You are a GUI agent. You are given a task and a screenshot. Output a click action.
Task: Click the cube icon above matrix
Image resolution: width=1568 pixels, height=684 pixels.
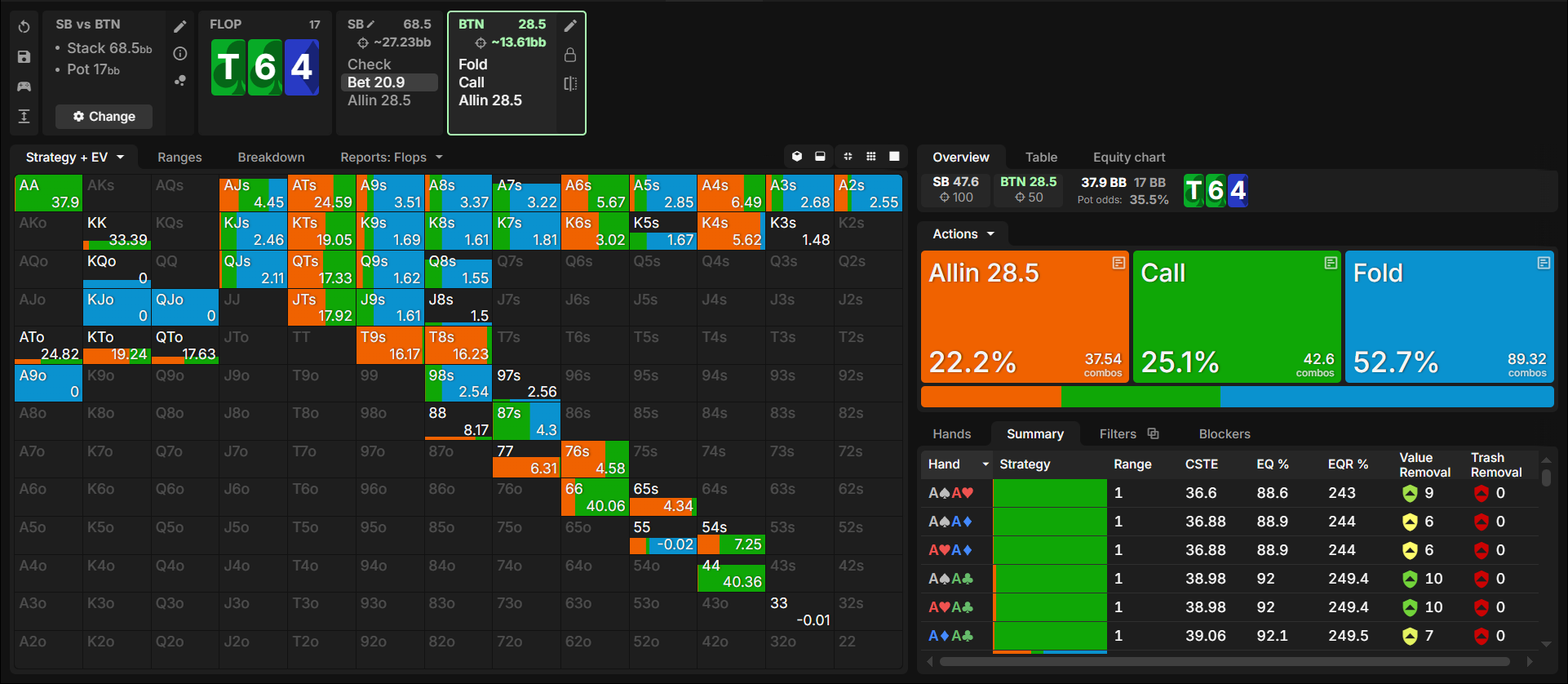click(x=797, y=156)
